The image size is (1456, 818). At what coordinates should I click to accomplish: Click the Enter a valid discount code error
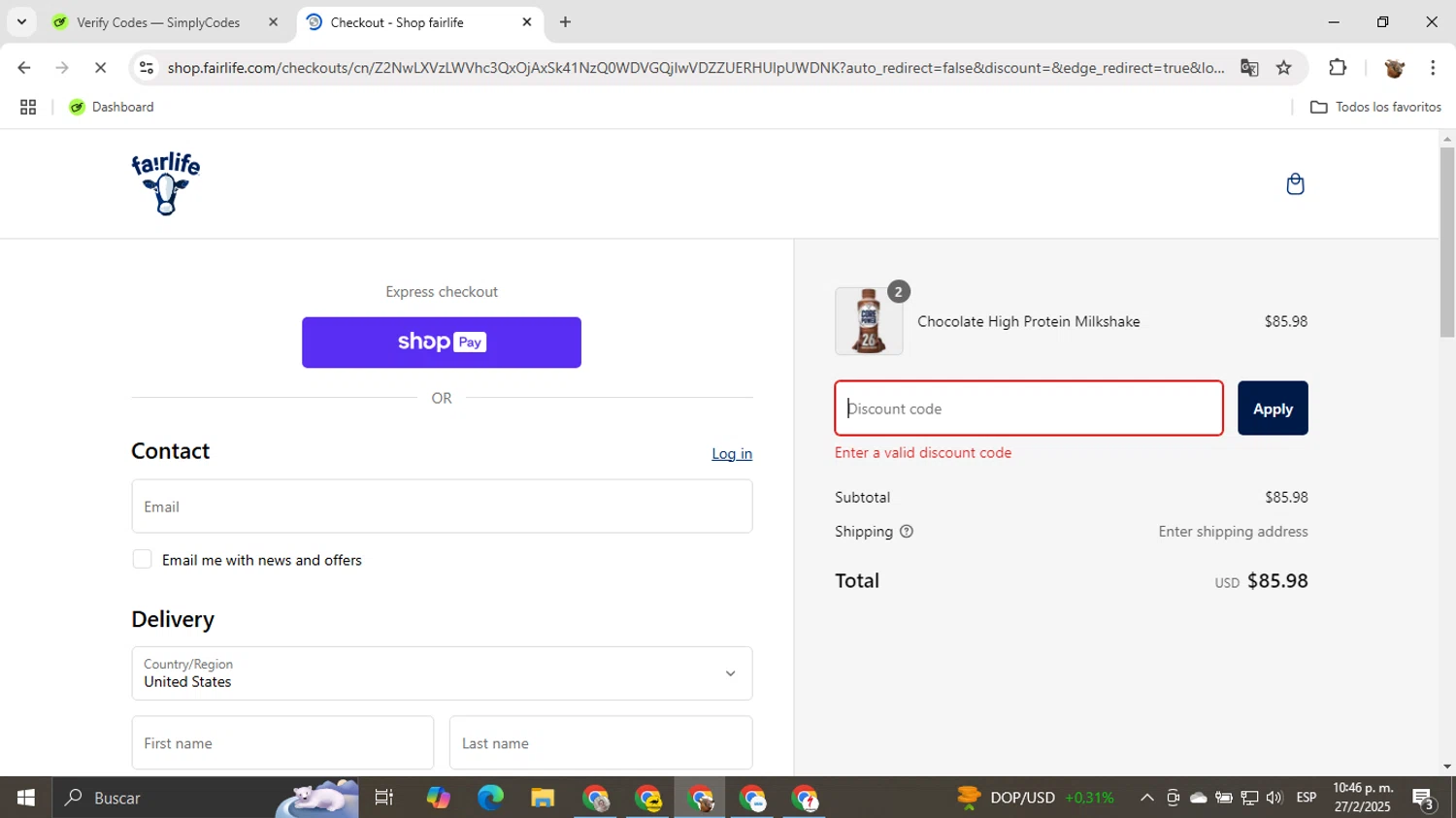[x=923, y=453]
